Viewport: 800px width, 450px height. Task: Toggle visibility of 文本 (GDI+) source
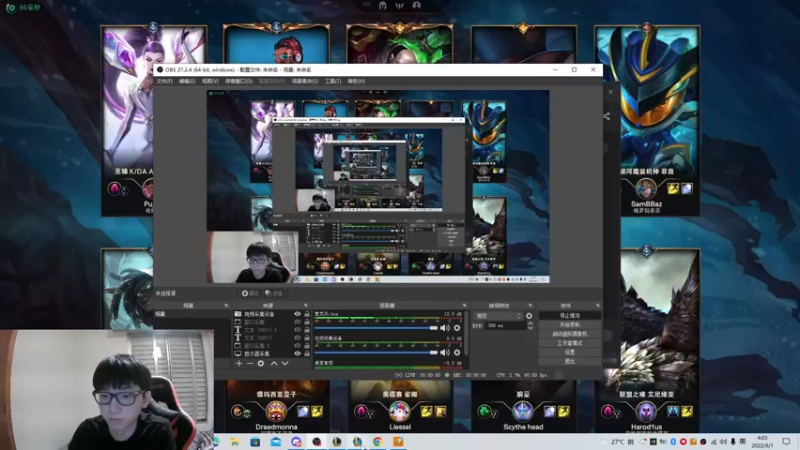[x=297, y=337]
